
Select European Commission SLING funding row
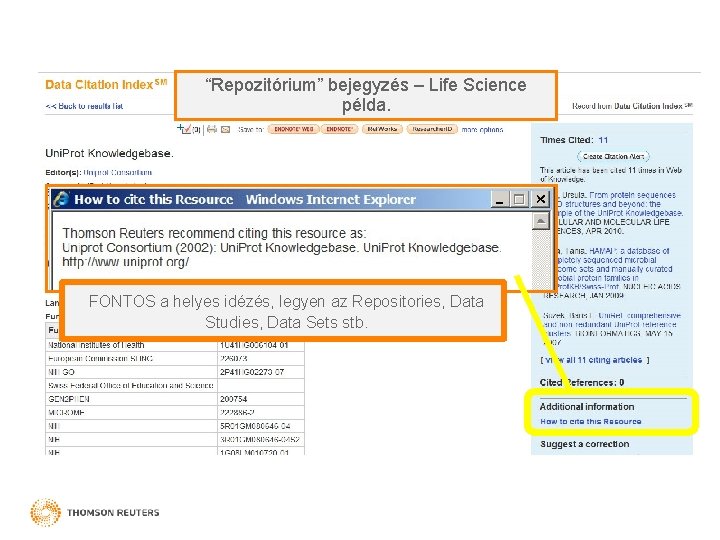click(174, 359)
